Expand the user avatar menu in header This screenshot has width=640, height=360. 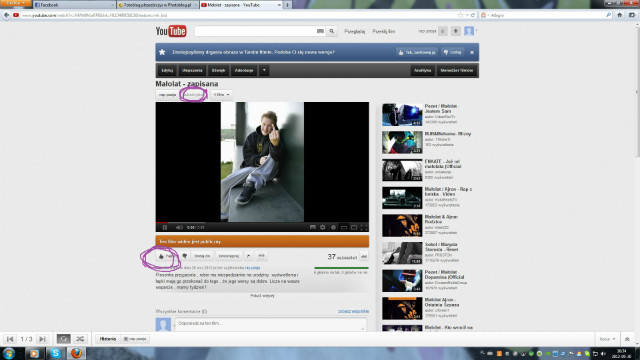click(x=469, y=31)
